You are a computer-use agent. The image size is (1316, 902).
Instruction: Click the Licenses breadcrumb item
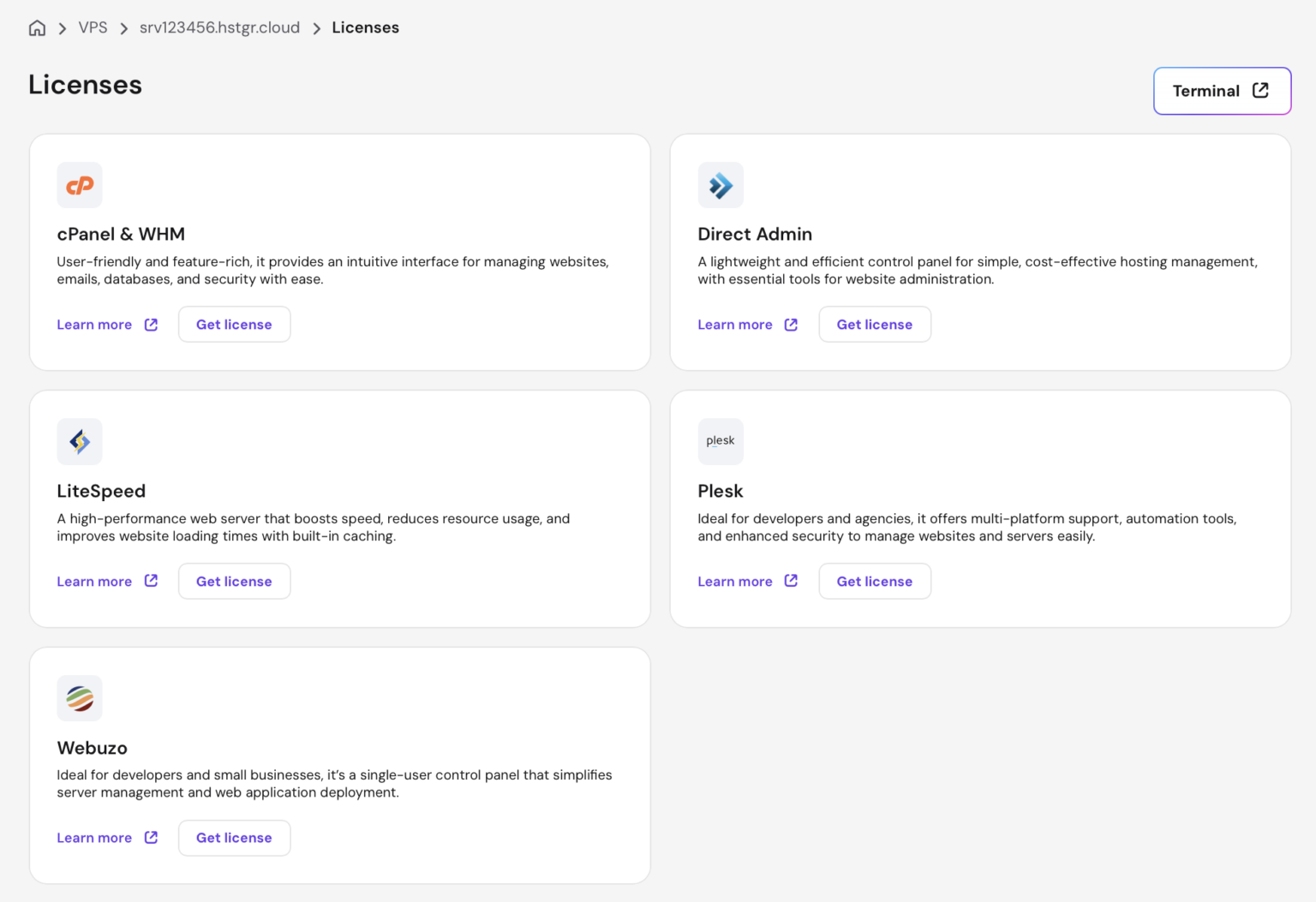point(366,28)
